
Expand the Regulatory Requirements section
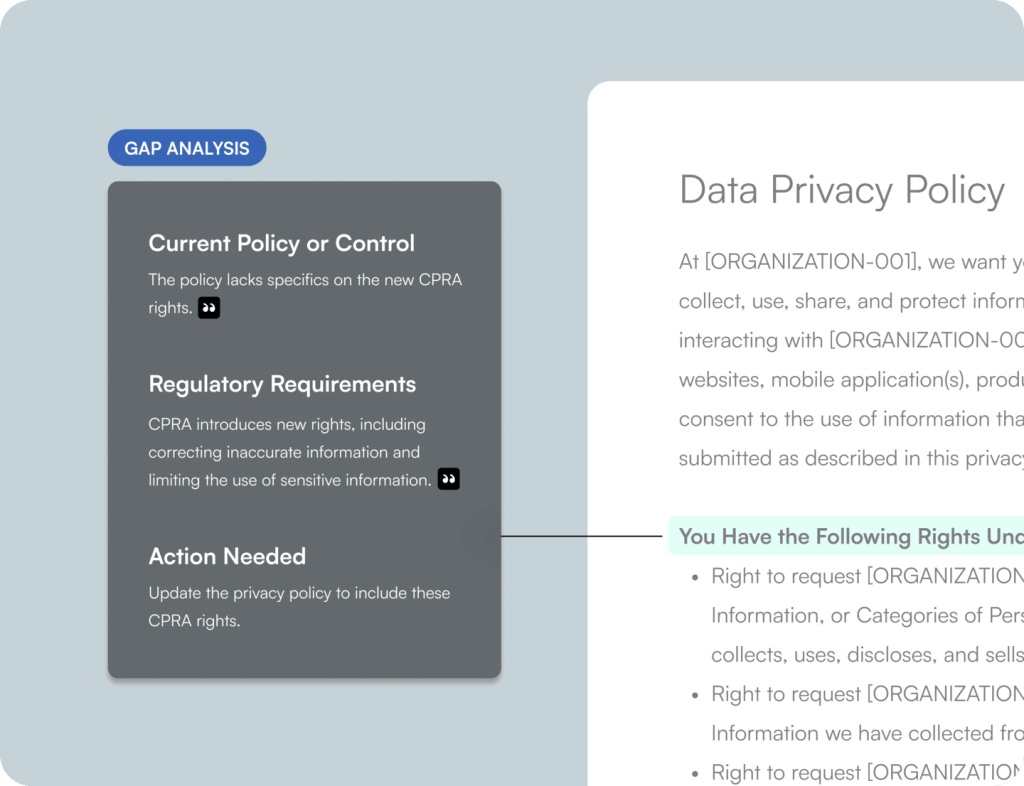click(282, 384)
